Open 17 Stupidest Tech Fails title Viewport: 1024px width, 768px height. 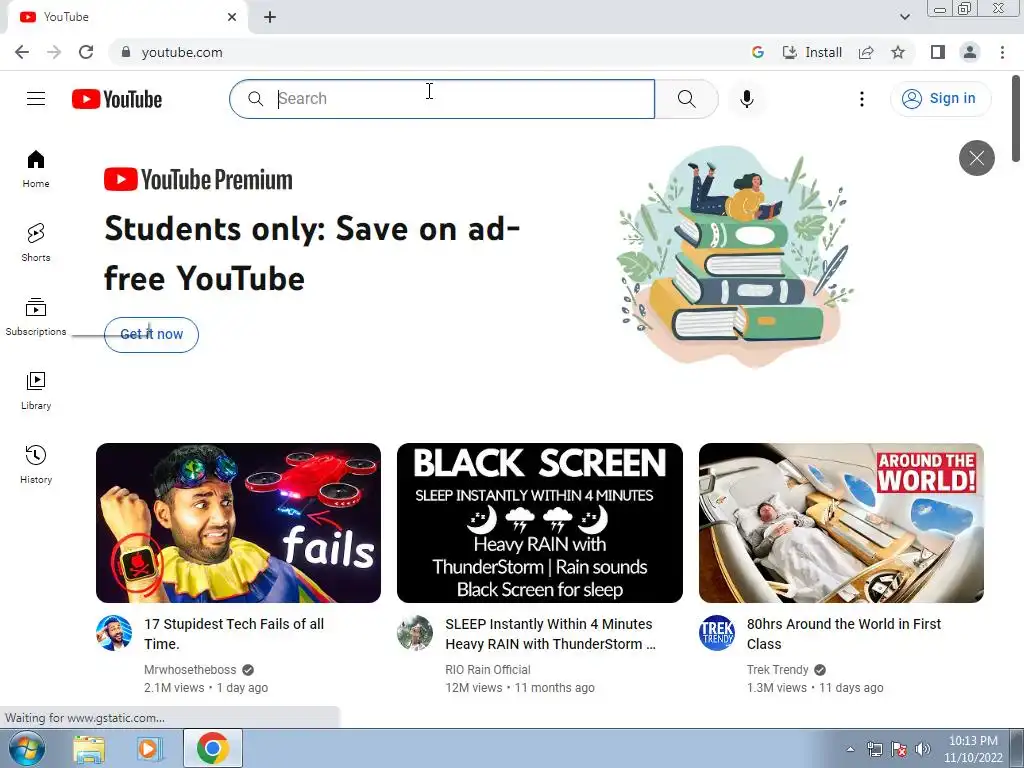234,633
